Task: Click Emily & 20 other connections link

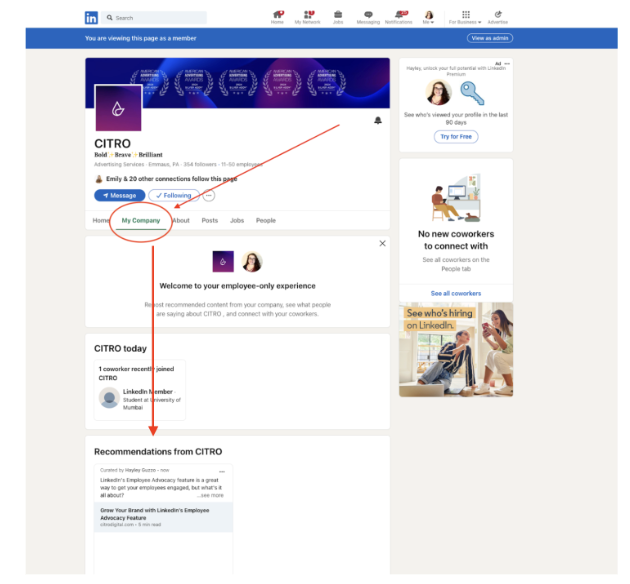Action: click(172, 179)
